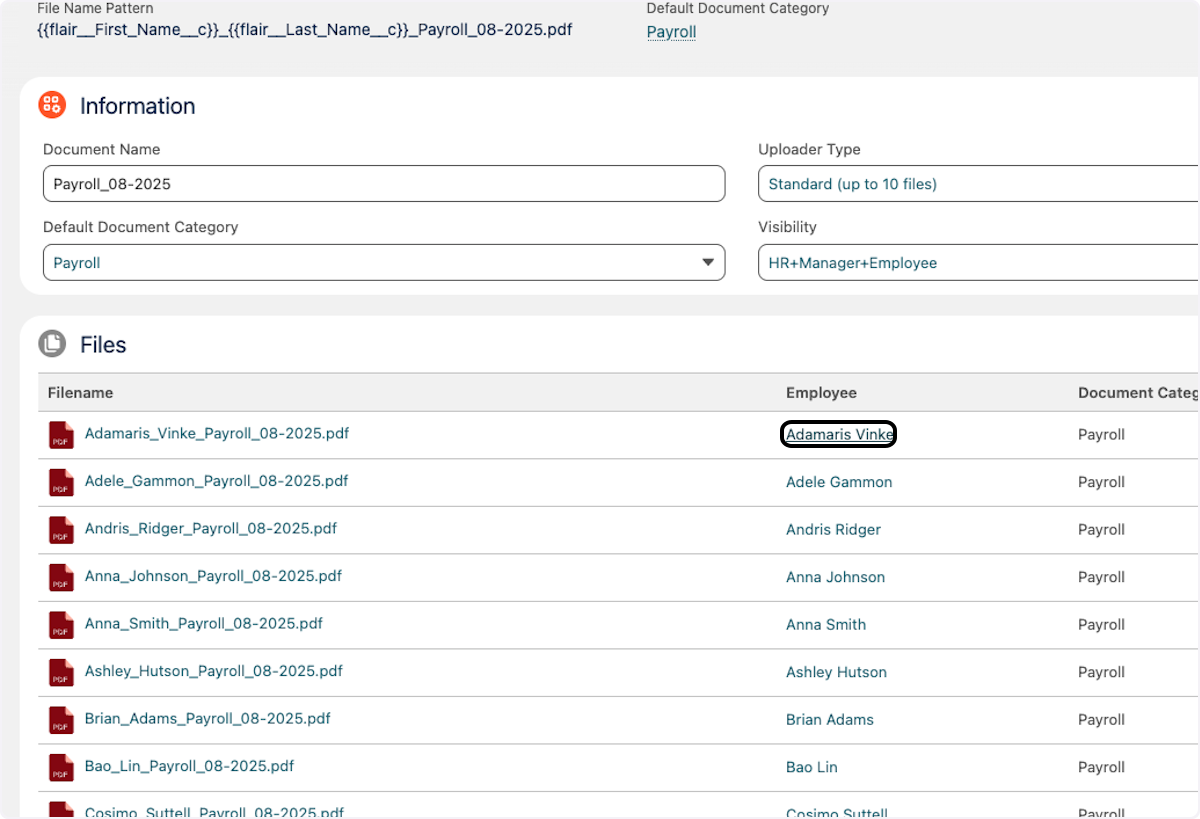This screenshot has width=1200, height=819.
Task: Click the PDF icon beside Adele_Gammon file
Action: 62,482
